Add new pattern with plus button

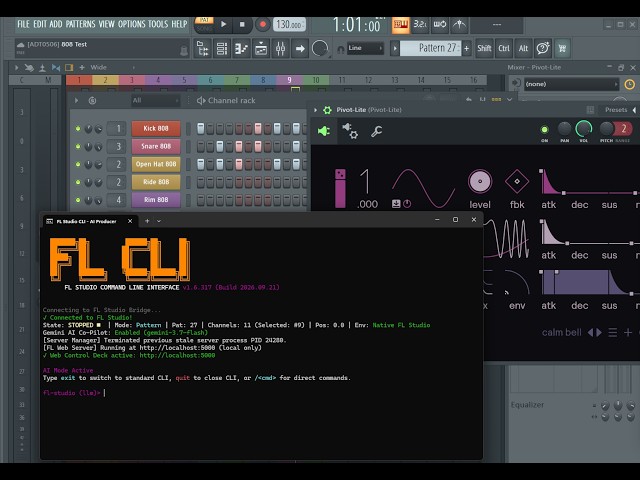(467, 49)
